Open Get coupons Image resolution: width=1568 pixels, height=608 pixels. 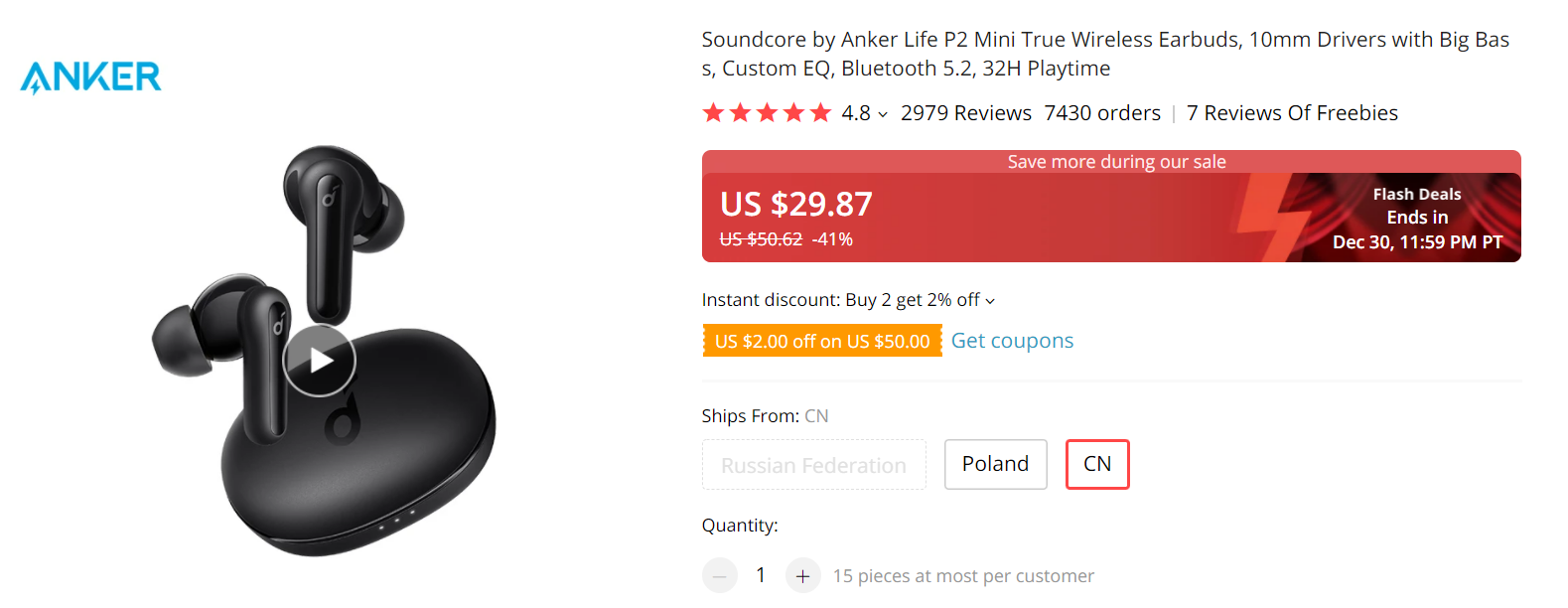pyautogui.click(x=1012, y=340)
